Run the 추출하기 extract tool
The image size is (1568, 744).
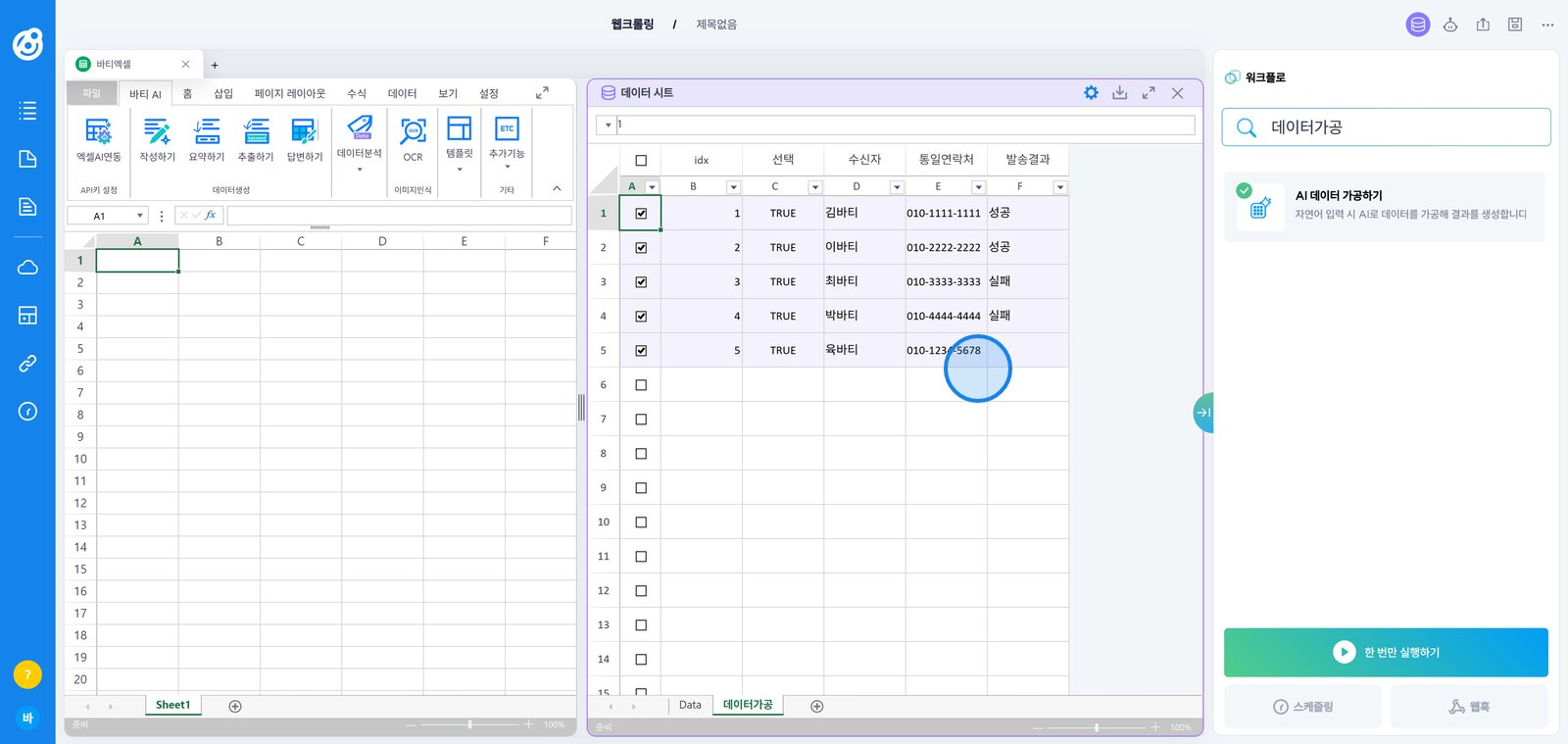click(256, 138)
